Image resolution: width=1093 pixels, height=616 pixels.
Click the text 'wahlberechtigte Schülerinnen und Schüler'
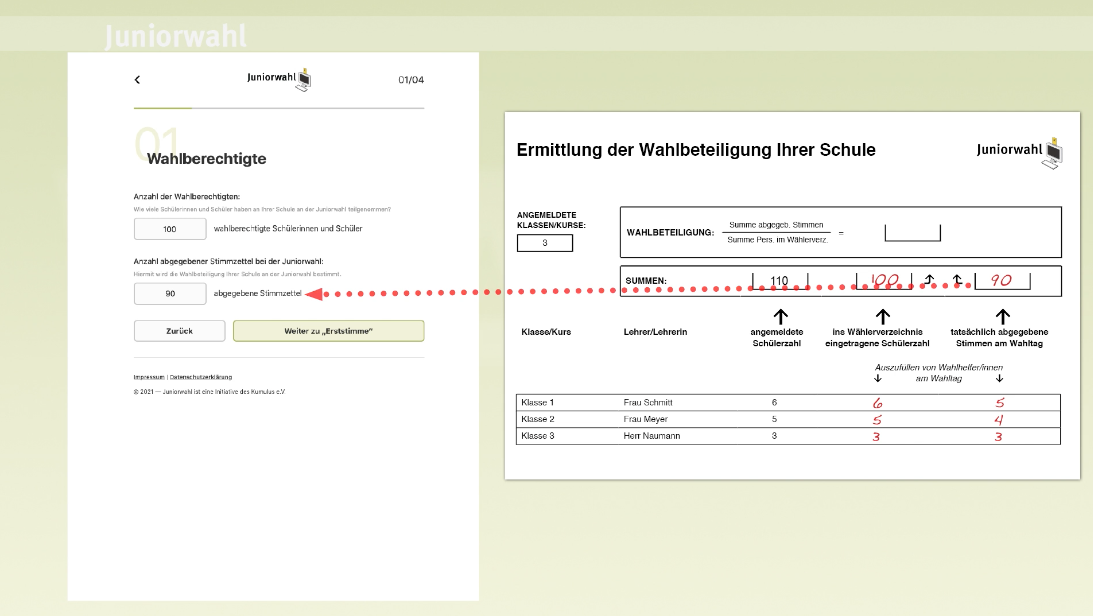[x=288, y=229]
